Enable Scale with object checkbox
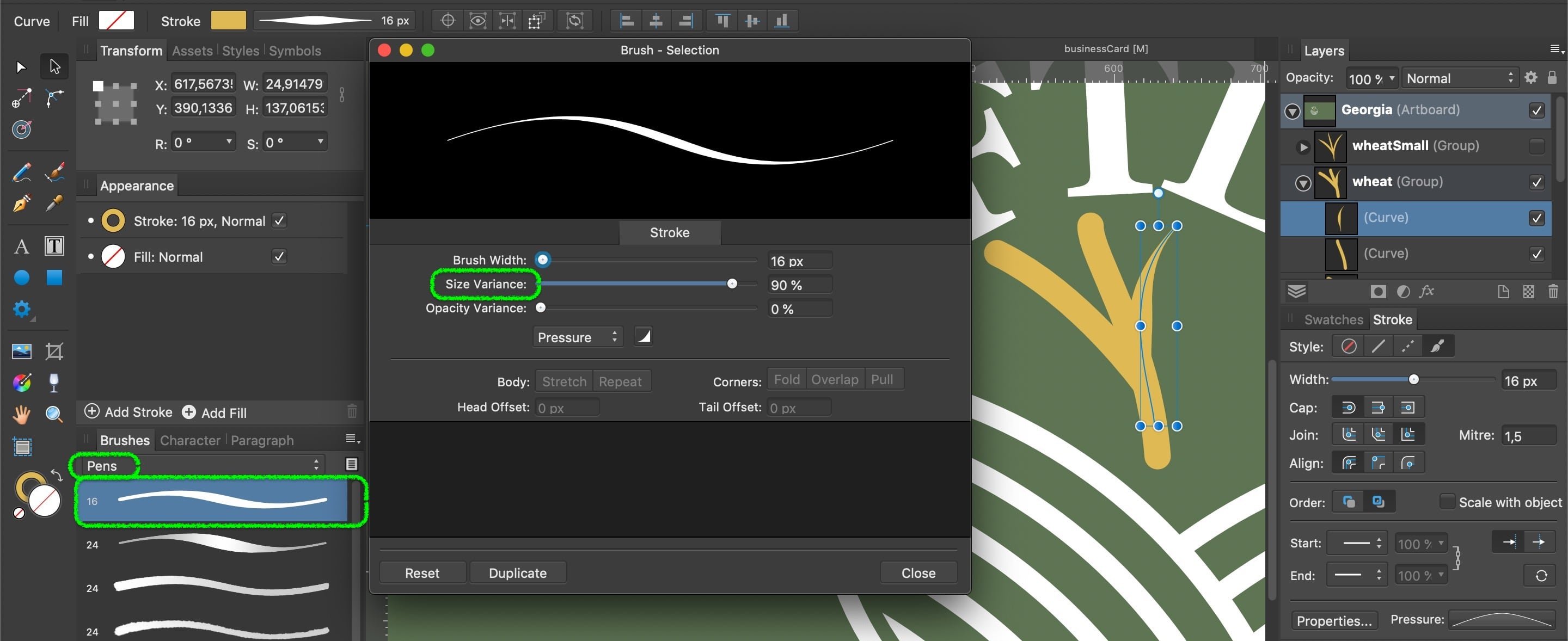1568x641 pixels. [1447, 502]
